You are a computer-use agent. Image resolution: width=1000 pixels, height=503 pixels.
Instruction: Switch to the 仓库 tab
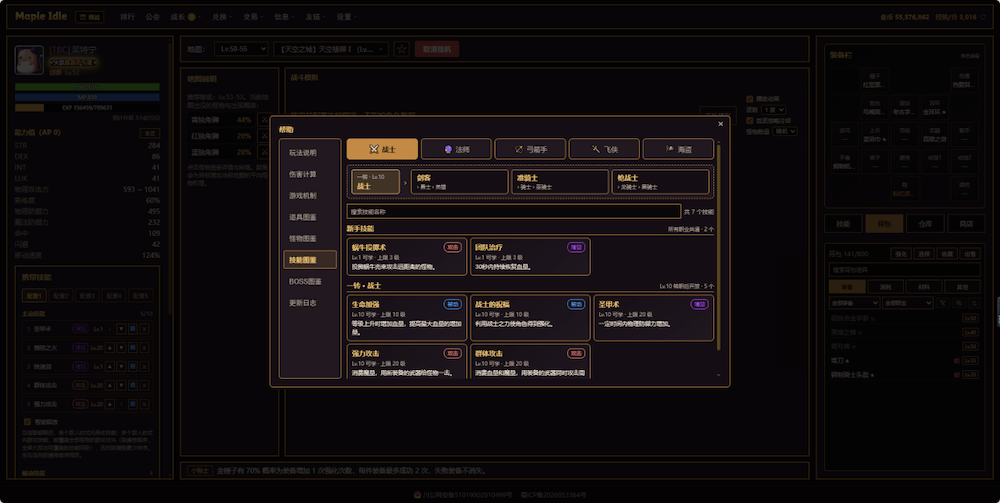925,224
